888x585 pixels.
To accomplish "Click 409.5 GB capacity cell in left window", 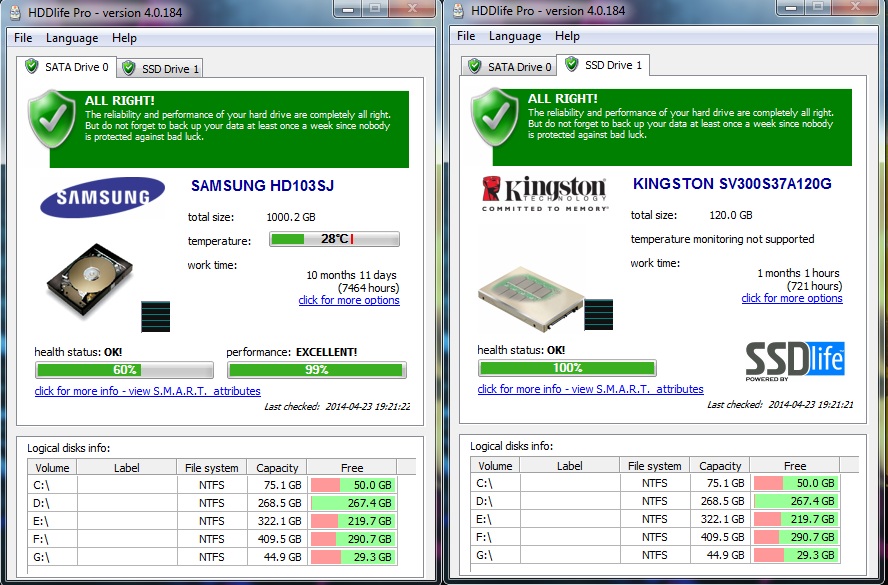I will pos(278,539).
